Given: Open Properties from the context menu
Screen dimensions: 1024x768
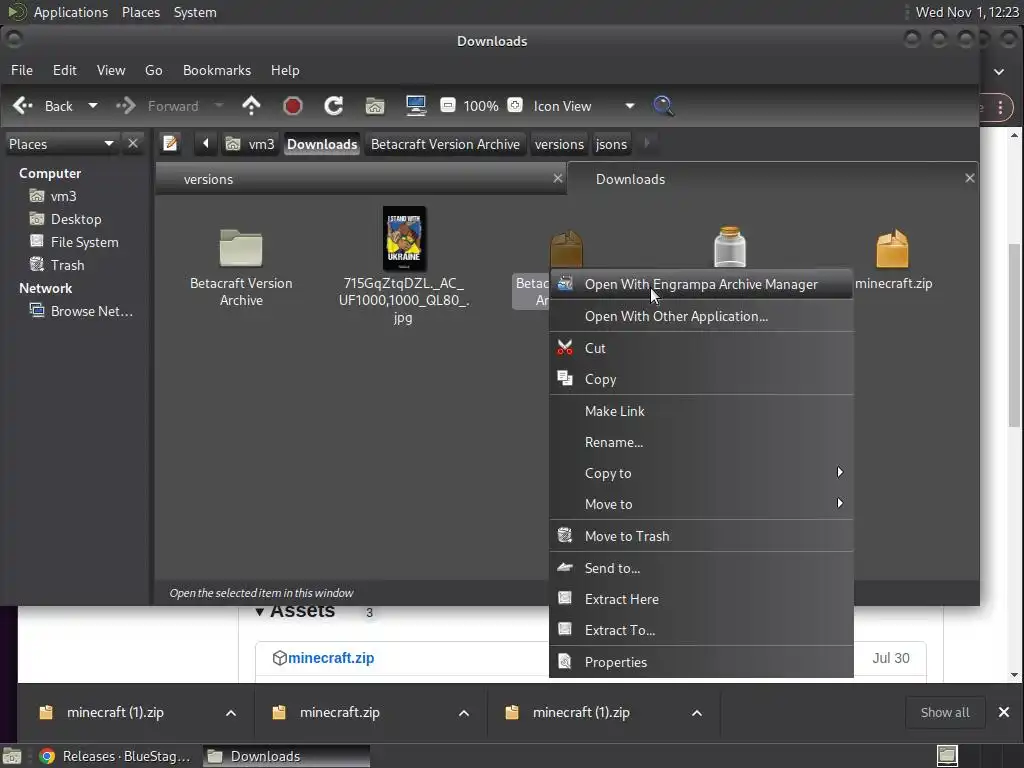Looking at the screenshot, I should pos(701,662).
